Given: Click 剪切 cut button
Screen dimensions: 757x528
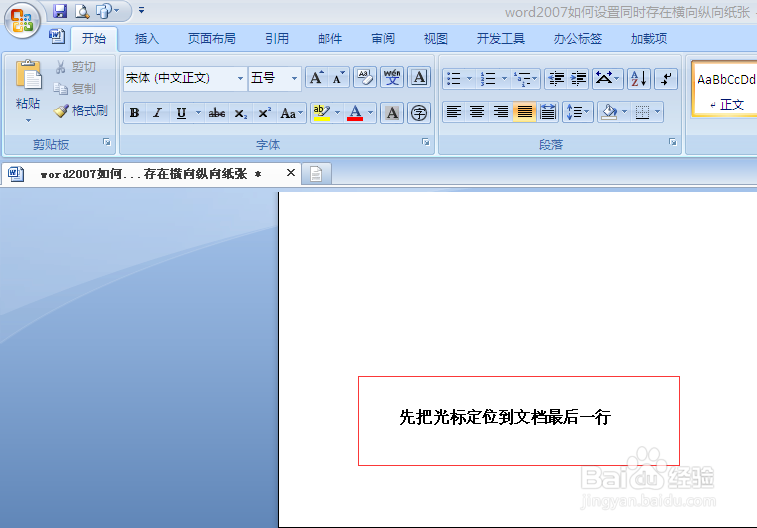Looking at the screenshot, I should (x=76, y=67).
